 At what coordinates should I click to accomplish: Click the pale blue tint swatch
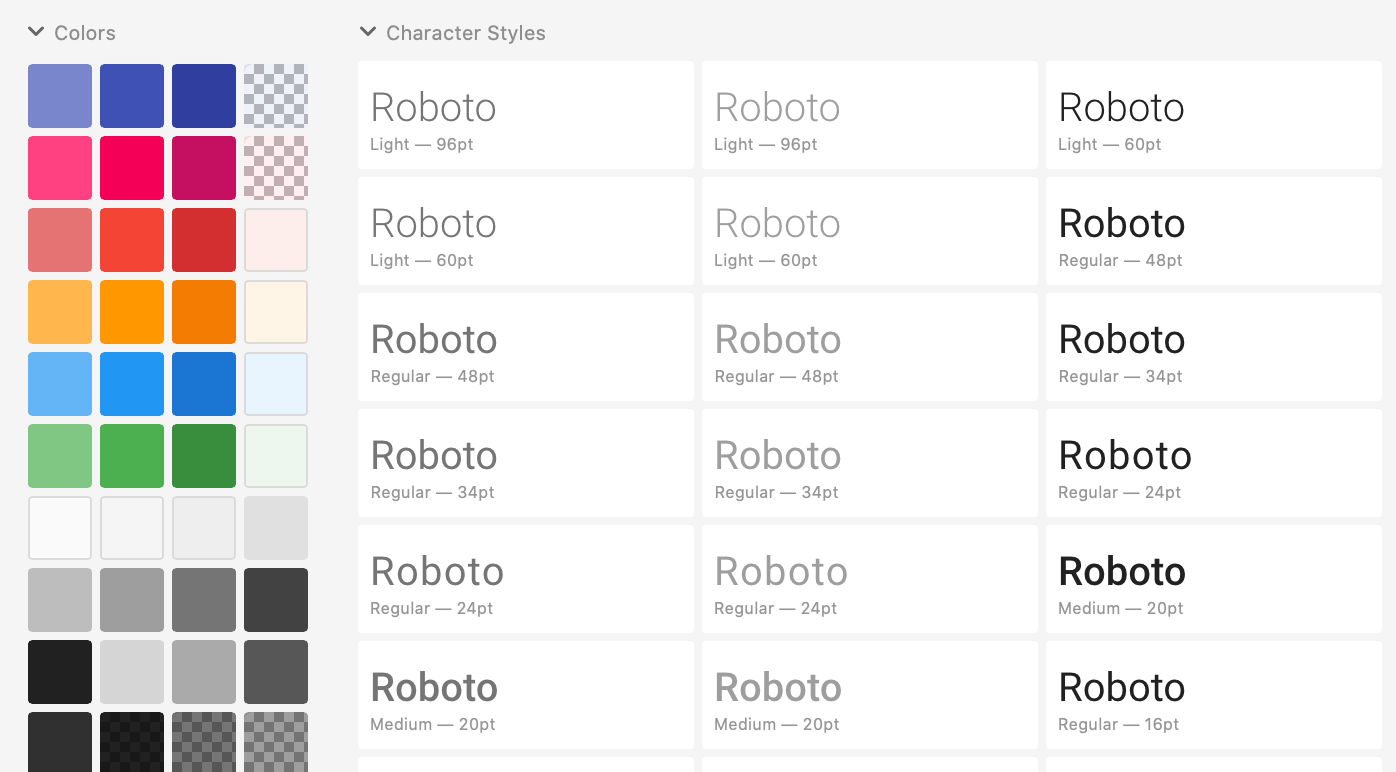tap(276, 384)
